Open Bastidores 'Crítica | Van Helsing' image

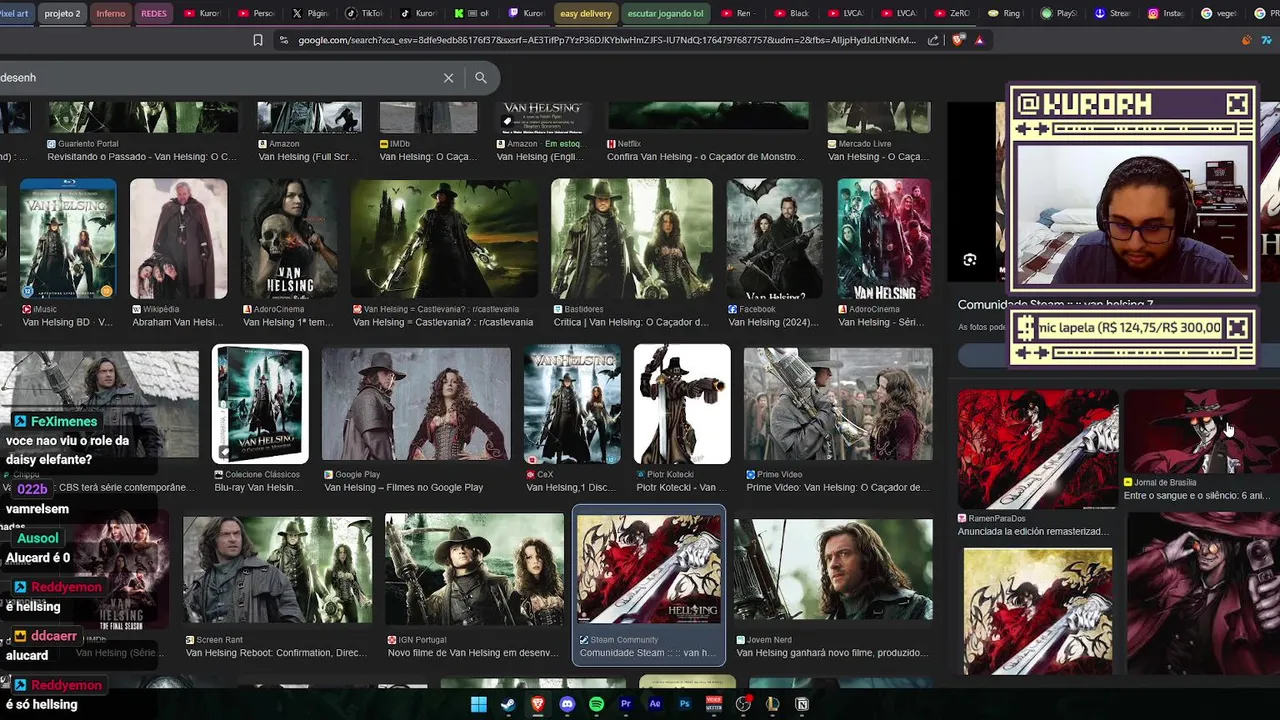tap(632, 238)
